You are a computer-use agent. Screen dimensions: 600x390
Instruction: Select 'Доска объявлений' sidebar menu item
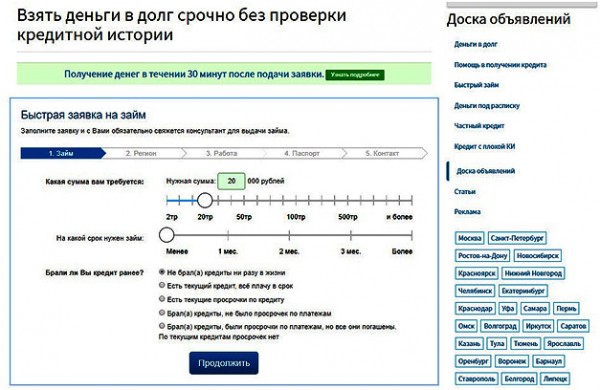[485, 171]
